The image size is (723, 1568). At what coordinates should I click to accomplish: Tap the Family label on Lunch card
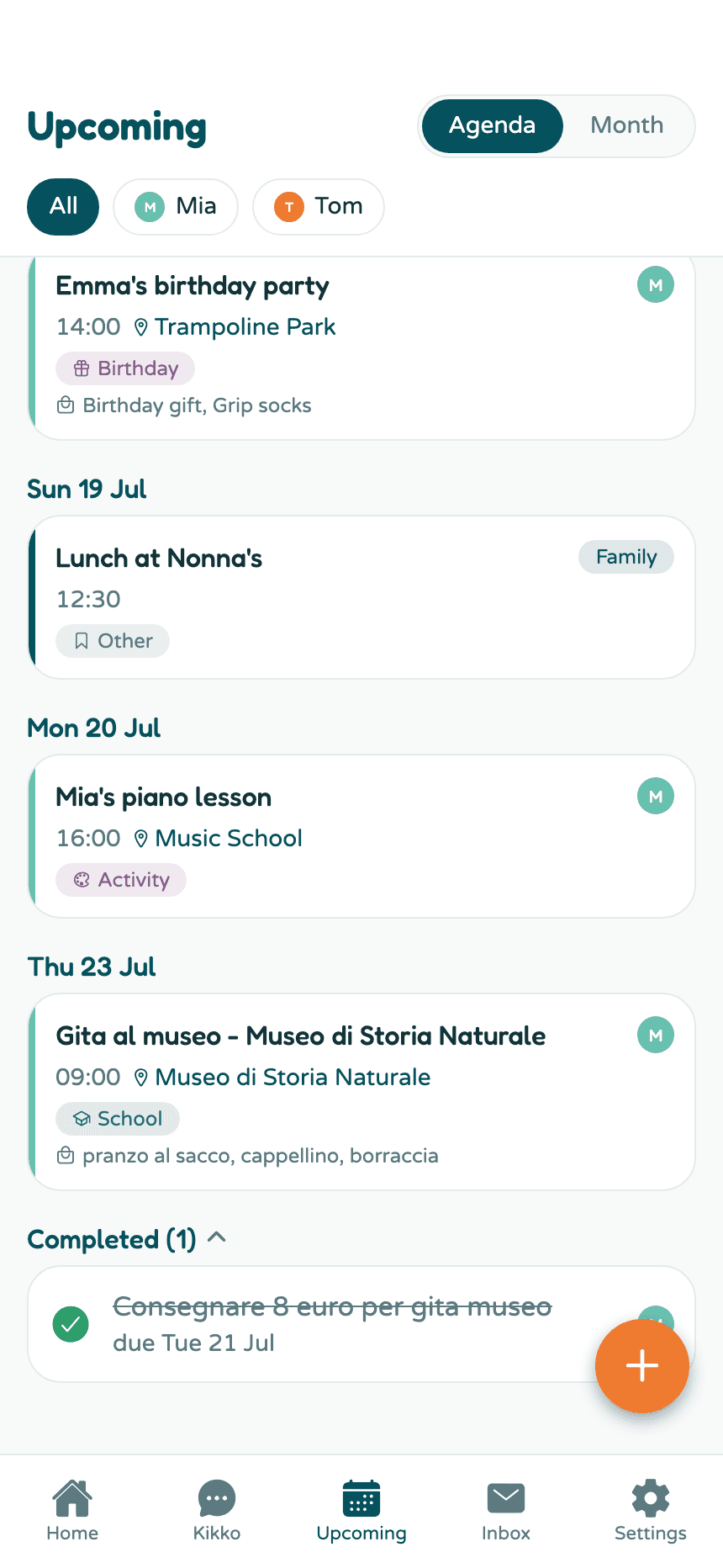[x=626, y=557]
